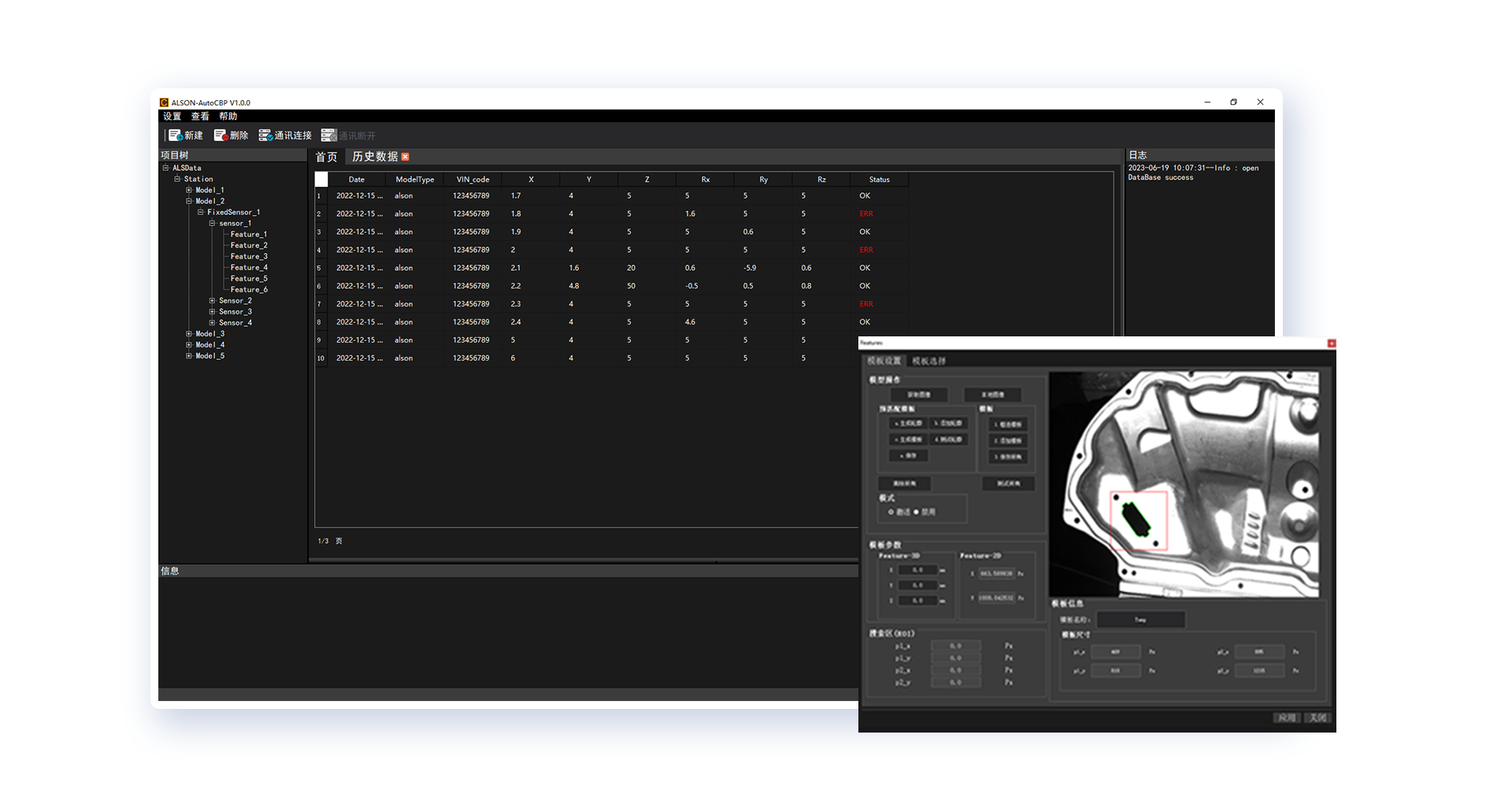
Task: Click the select-all corner cell of table
Action: [x=321, y=179]
